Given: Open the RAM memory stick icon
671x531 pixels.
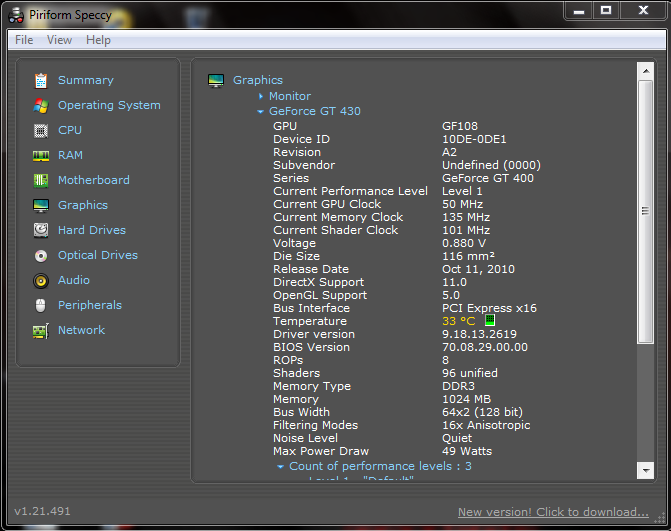Looking at the screenshot, I should coord(41,155).
